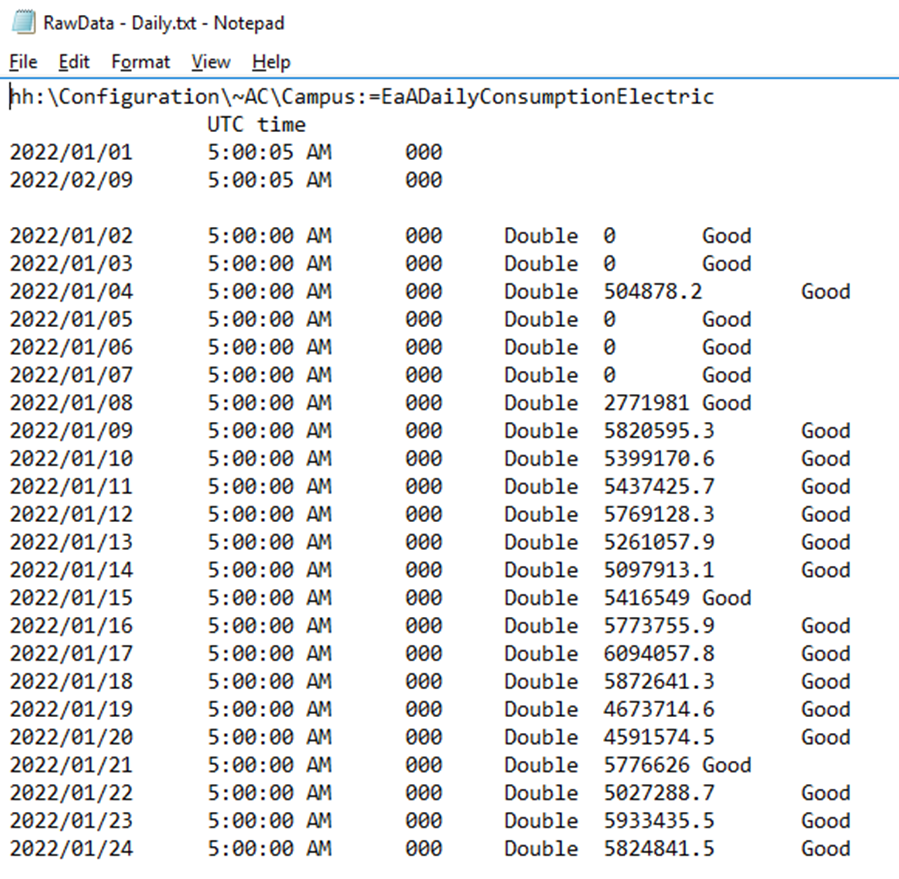The width and height of the screenshot is (899, 879).
Task: Click the value 6094057.8
Action: (659, 654)
